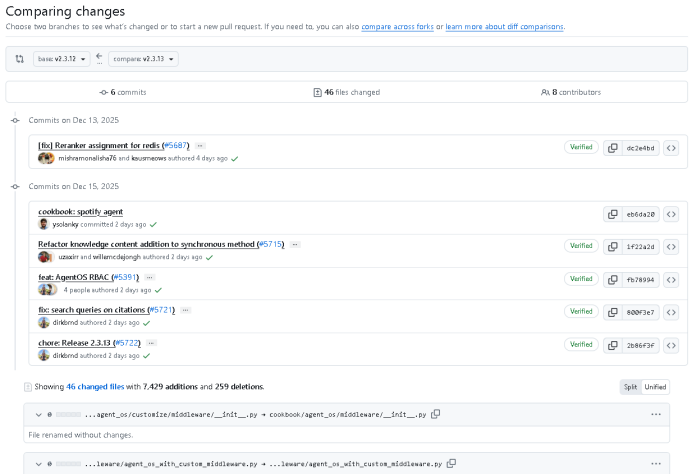Copy full SHA for commit 800f3e7
The image size is (692, 475).
click(612, 312)
